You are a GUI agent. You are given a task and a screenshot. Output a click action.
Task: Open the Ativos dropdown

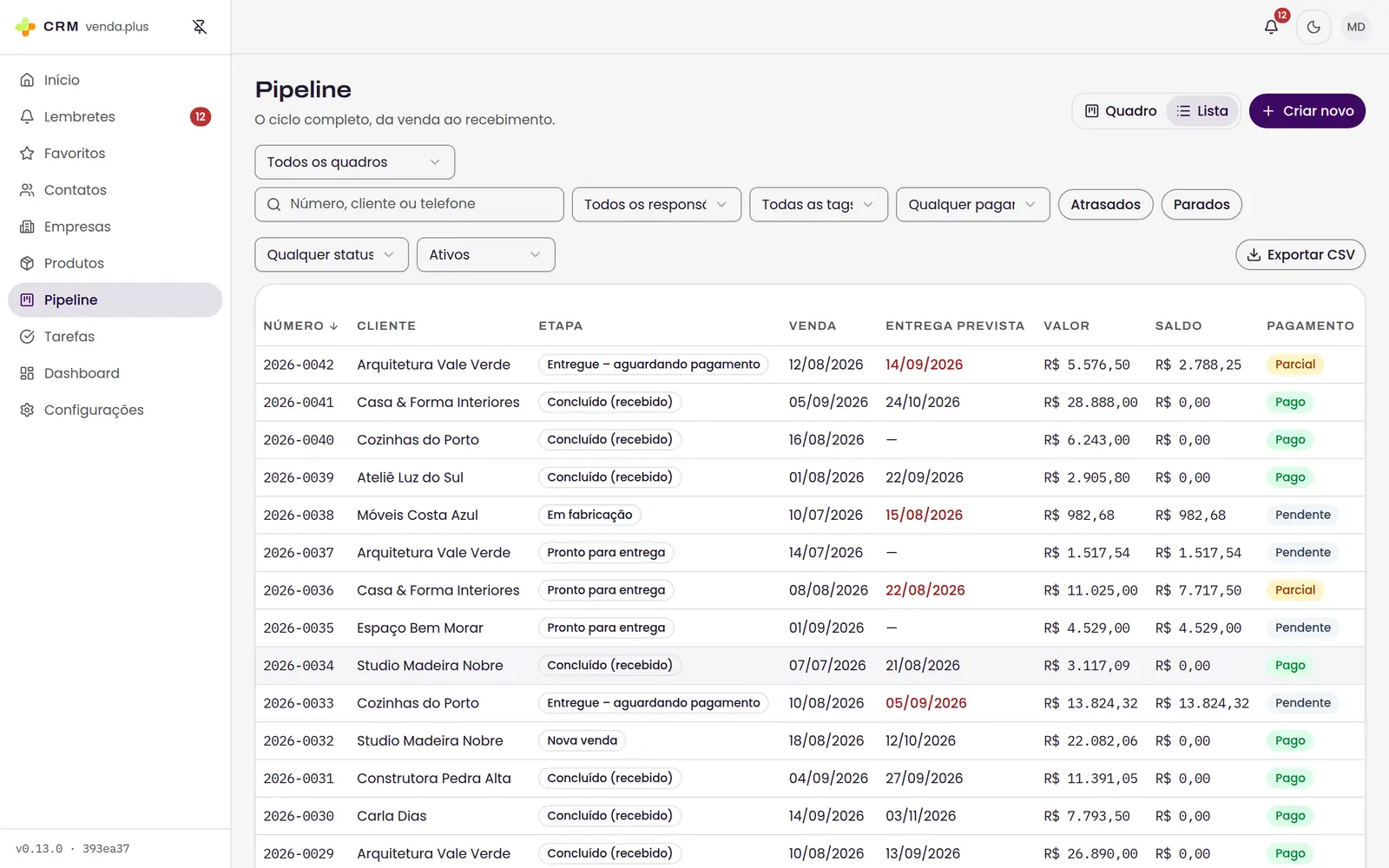click(x=486, y=255)
